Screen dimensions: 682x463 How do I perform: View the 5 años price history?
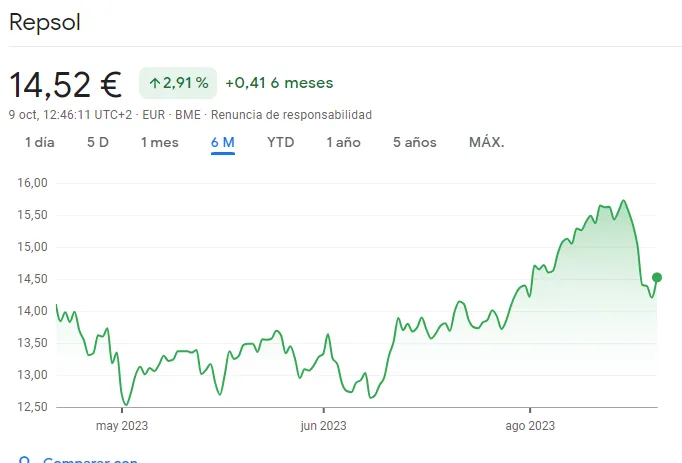[415, 142]
